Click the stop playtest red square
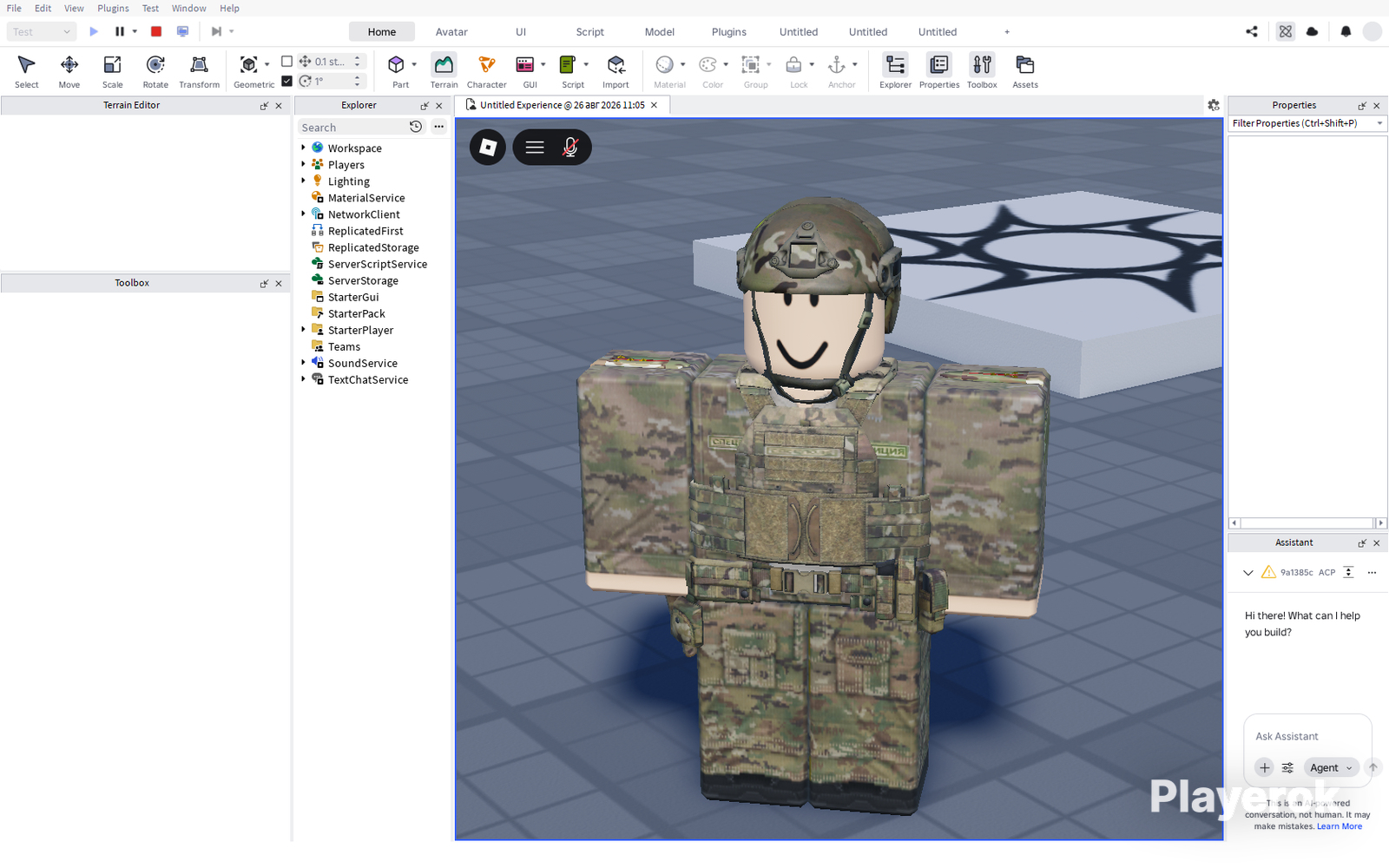Image resolution: width=1389 pixels, height=868 pixels. pyautogui.click(x=156, y=31)
